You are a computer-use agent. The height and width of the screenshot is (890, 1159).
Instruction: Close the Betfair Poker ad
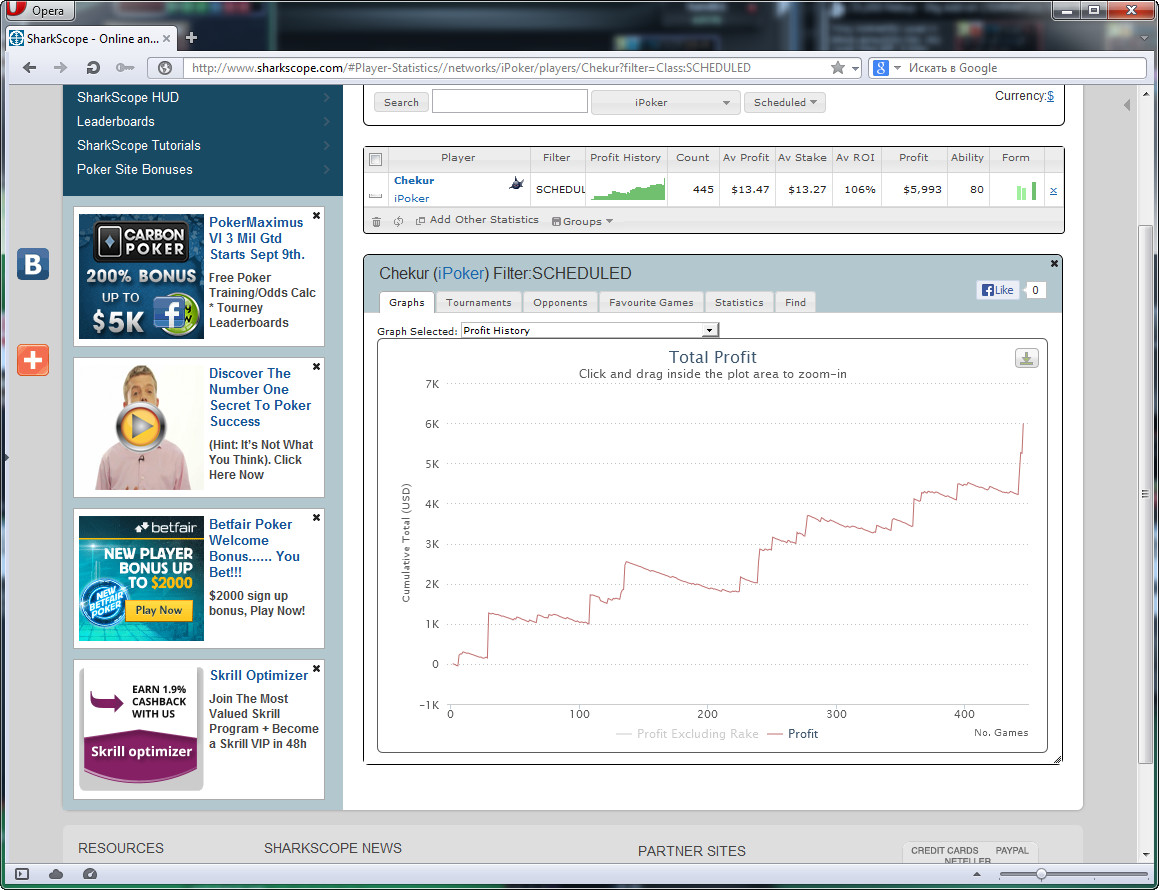pos(316,517)
